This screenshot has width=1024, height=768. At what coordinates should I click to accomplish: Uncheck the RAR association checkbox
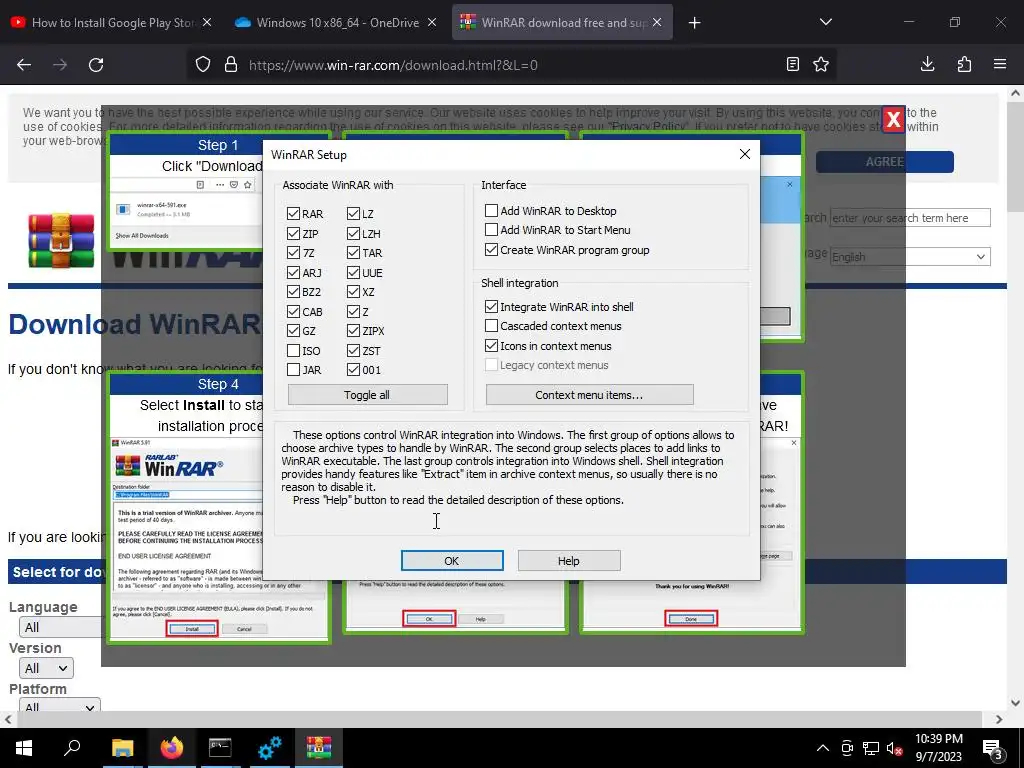[293, 214]
